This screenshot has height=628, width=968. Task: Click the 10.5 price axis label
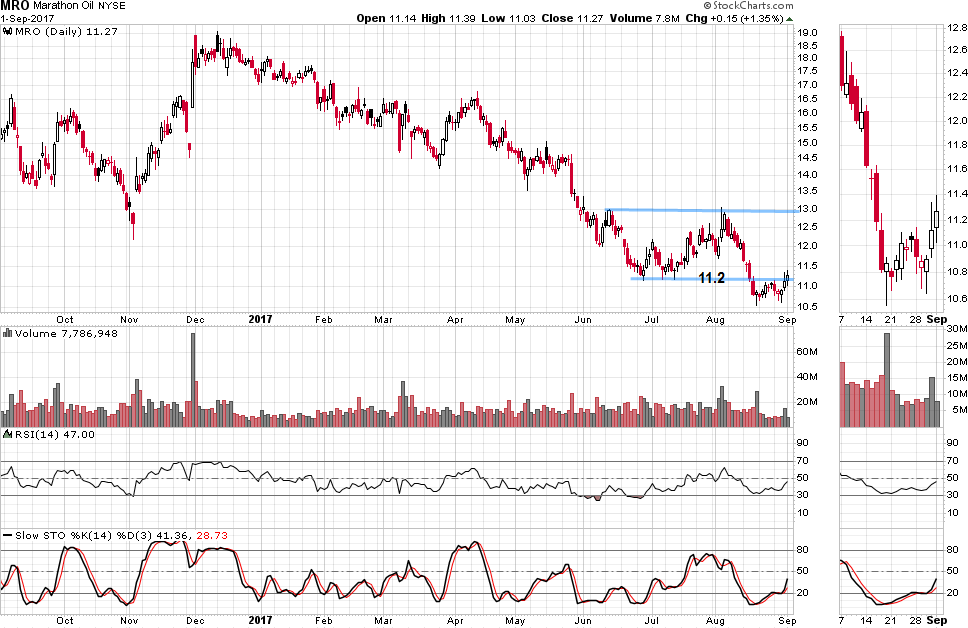click(806, 307)
